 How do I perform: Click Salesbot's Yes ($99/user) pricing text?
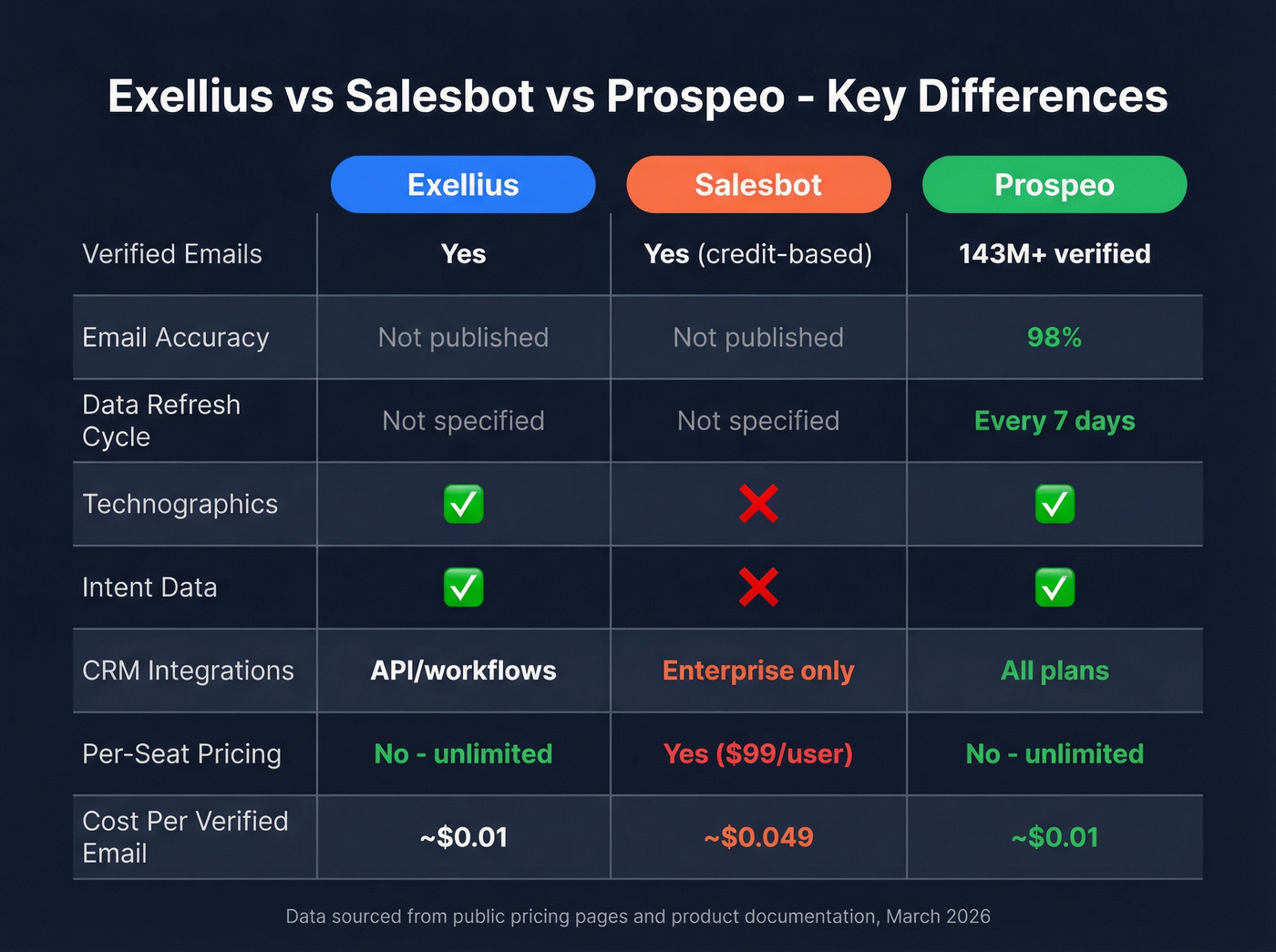[x=758, y=754]
